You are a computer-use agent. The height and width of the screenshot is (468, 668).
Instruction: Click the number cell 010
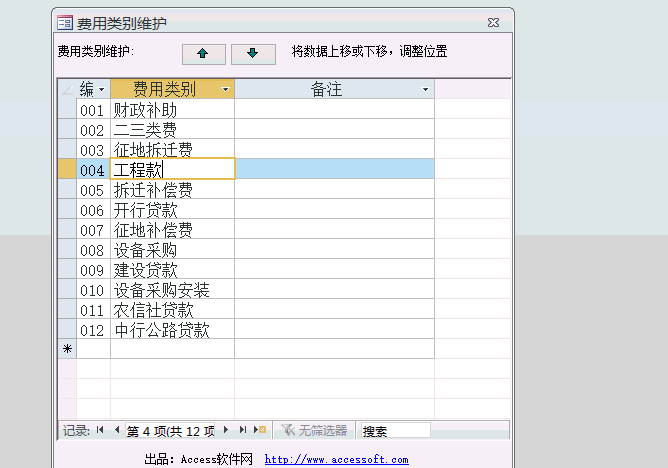tap(93, 289)
